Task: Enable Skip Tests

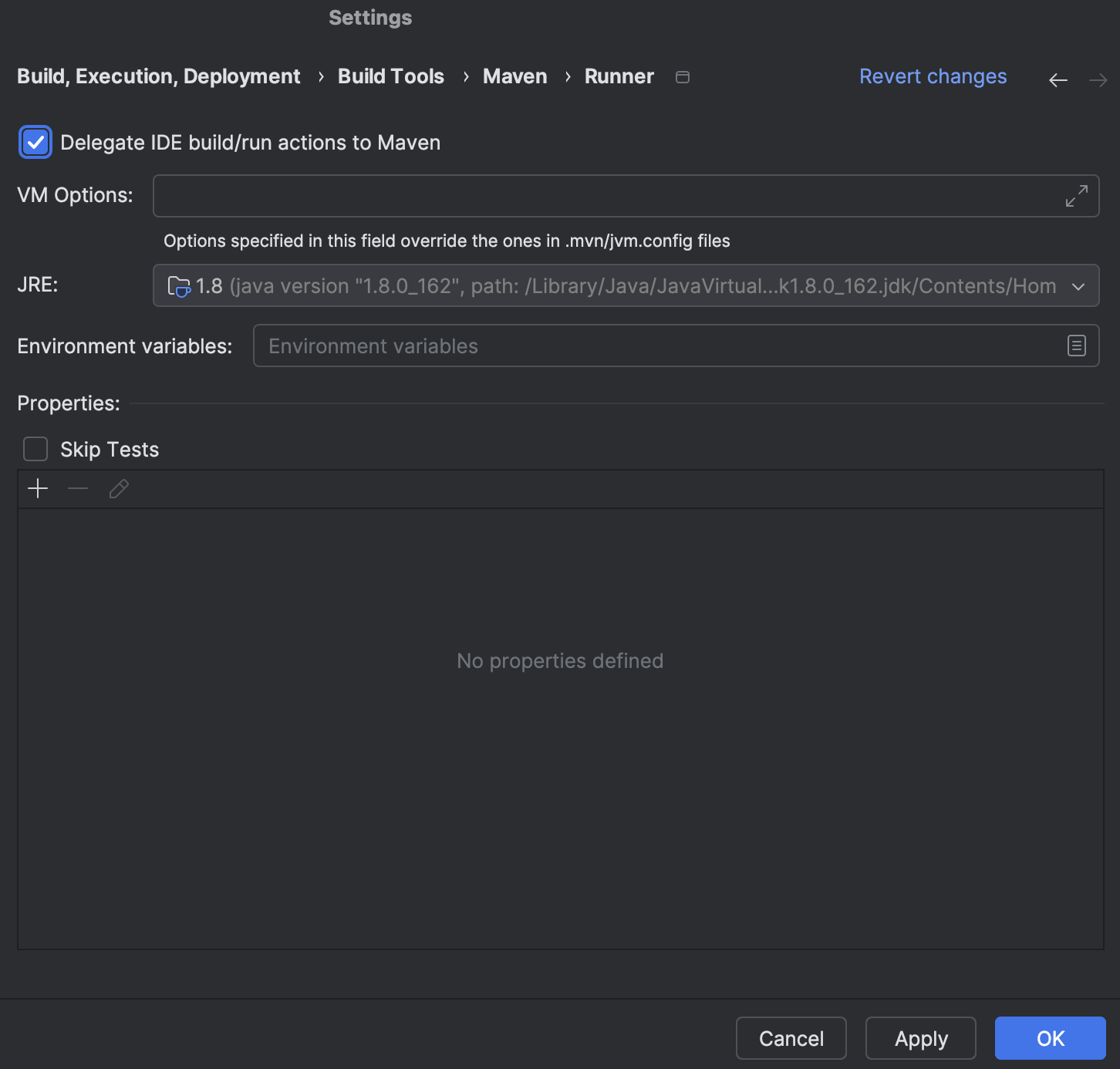Action: [35, 448]
